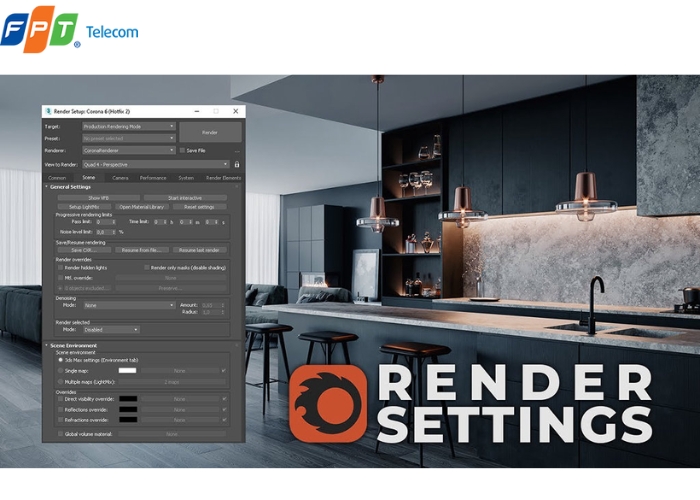The image size is (700, 500).
Task: Enable Refractions override checkbox
Action: (60, 420)
